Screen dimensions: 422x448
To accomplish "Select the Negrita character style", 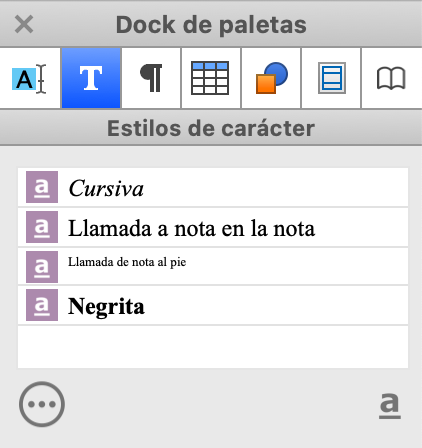I will point(213,305).
